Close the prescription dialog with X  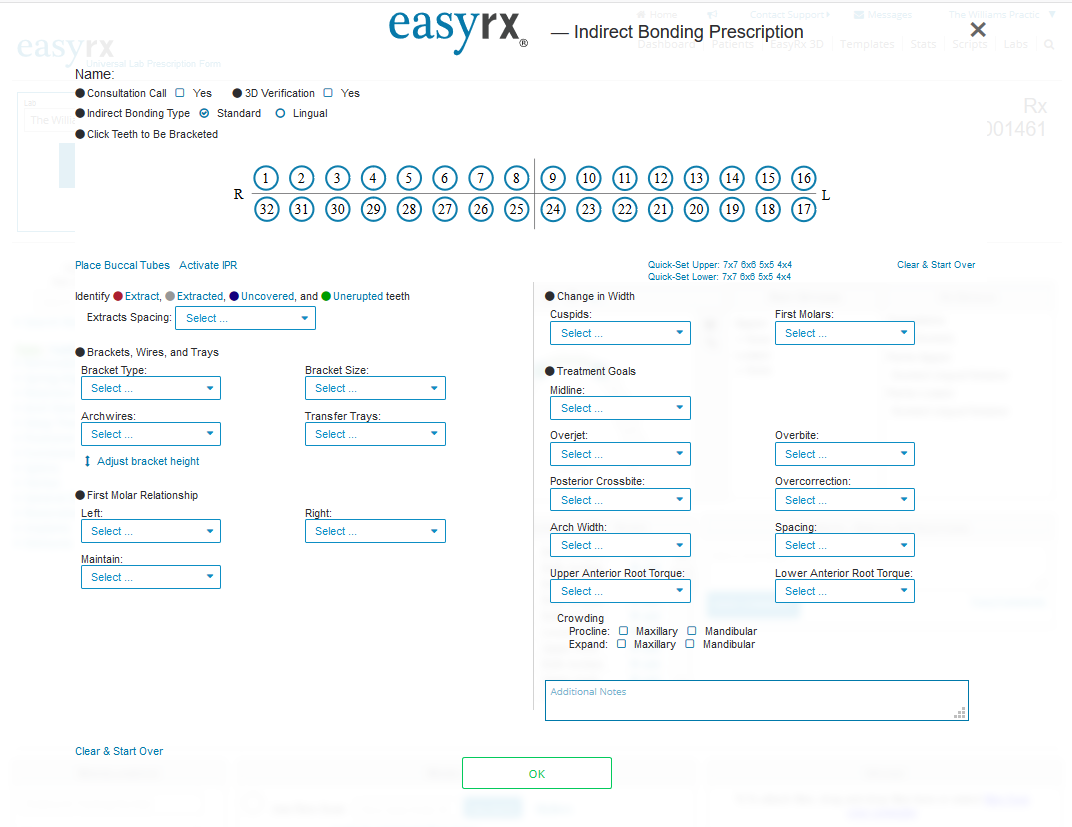pyautogui.click(x=978, y=29)
